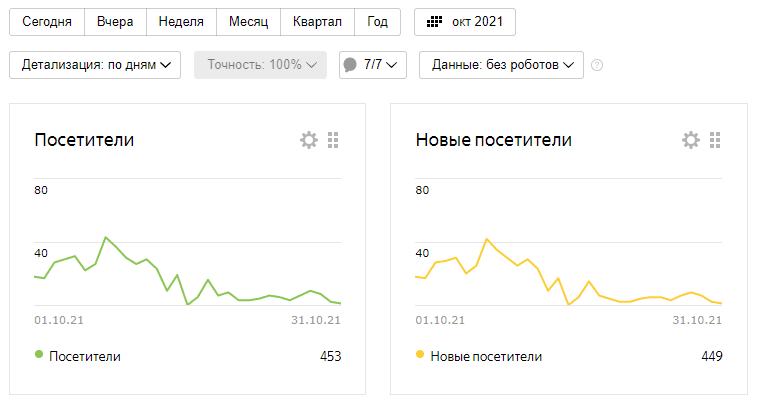Select the Вчера period tab

click(115, 21)
